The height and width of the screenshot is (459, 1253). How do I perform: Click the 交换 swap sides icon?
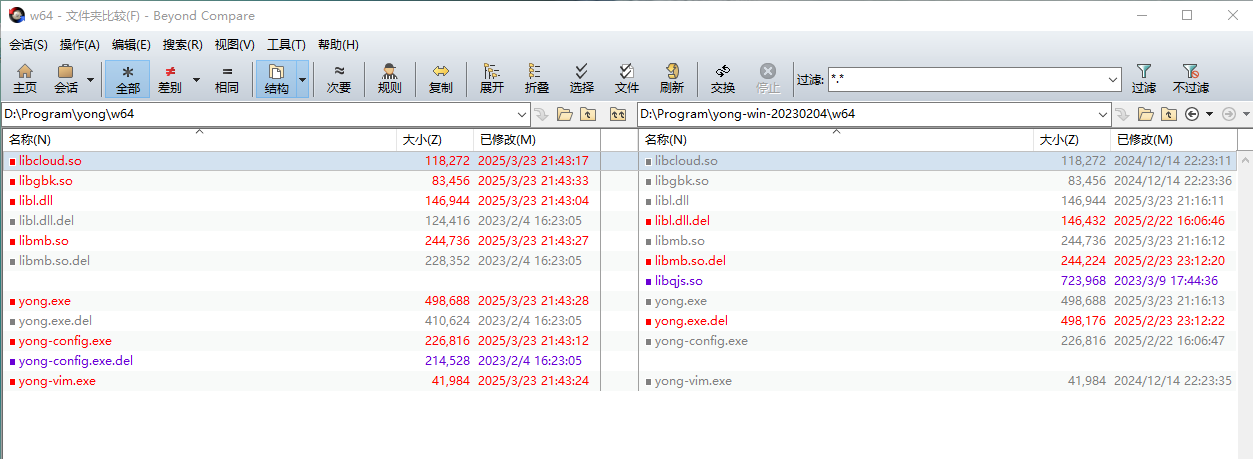pyautogui.click(x=723, y=78)
